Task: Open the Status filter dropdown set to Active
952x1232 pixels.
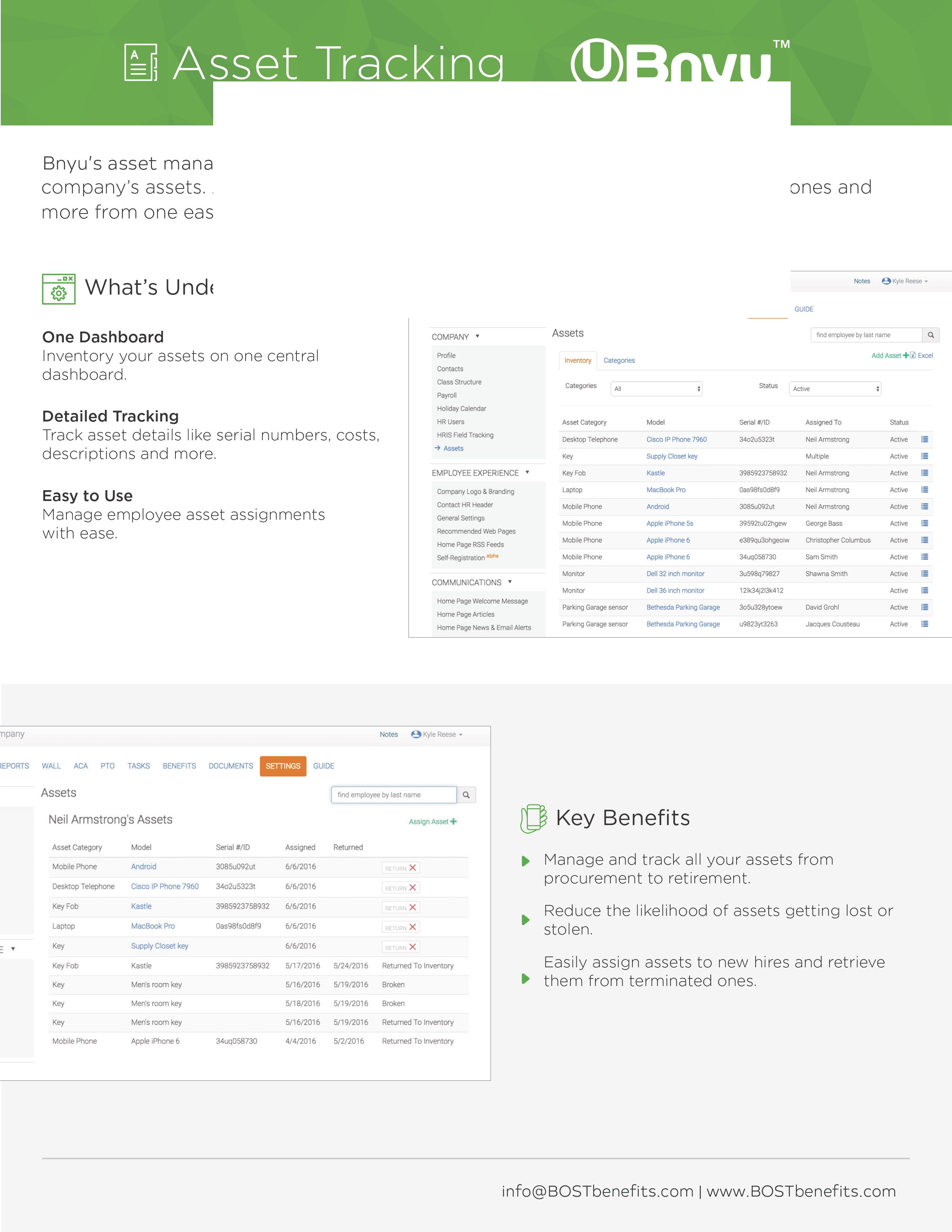Action: pyautogui.click(x=835, y=389)
